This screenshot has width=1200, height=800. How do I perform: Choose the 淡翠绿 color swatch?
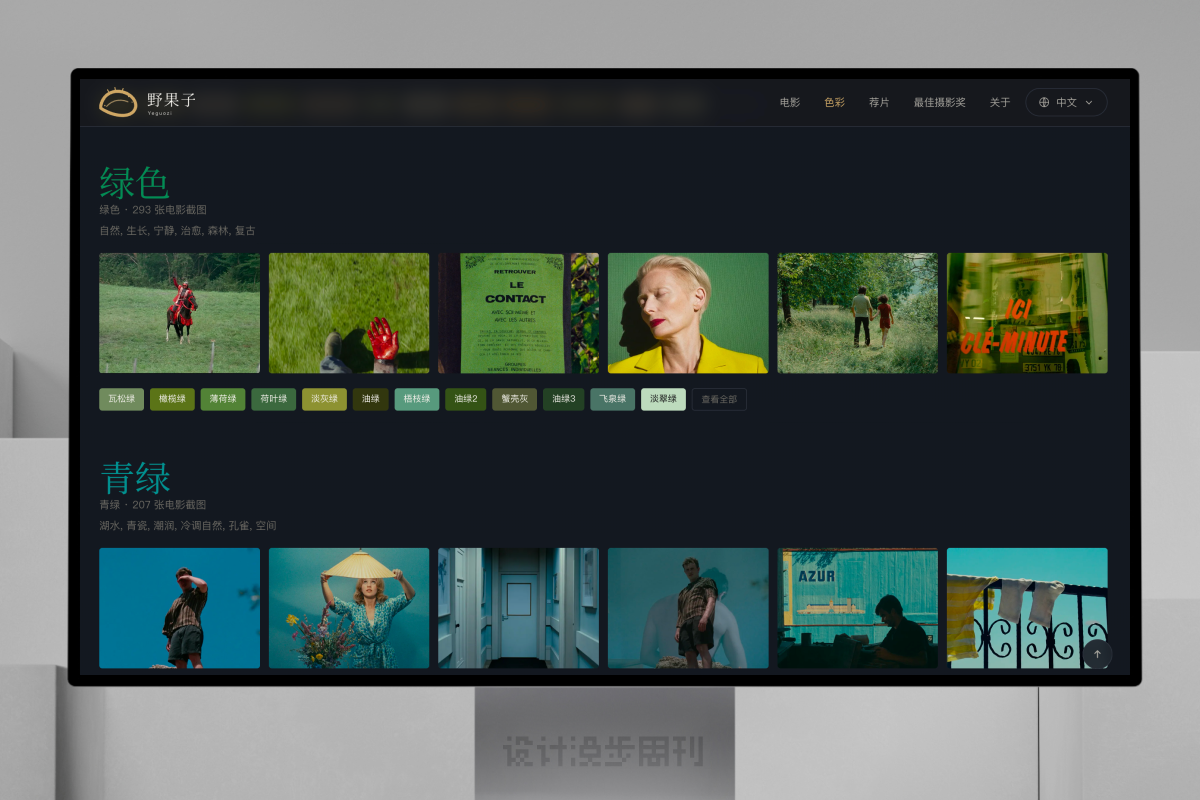[x=663, y=399]
